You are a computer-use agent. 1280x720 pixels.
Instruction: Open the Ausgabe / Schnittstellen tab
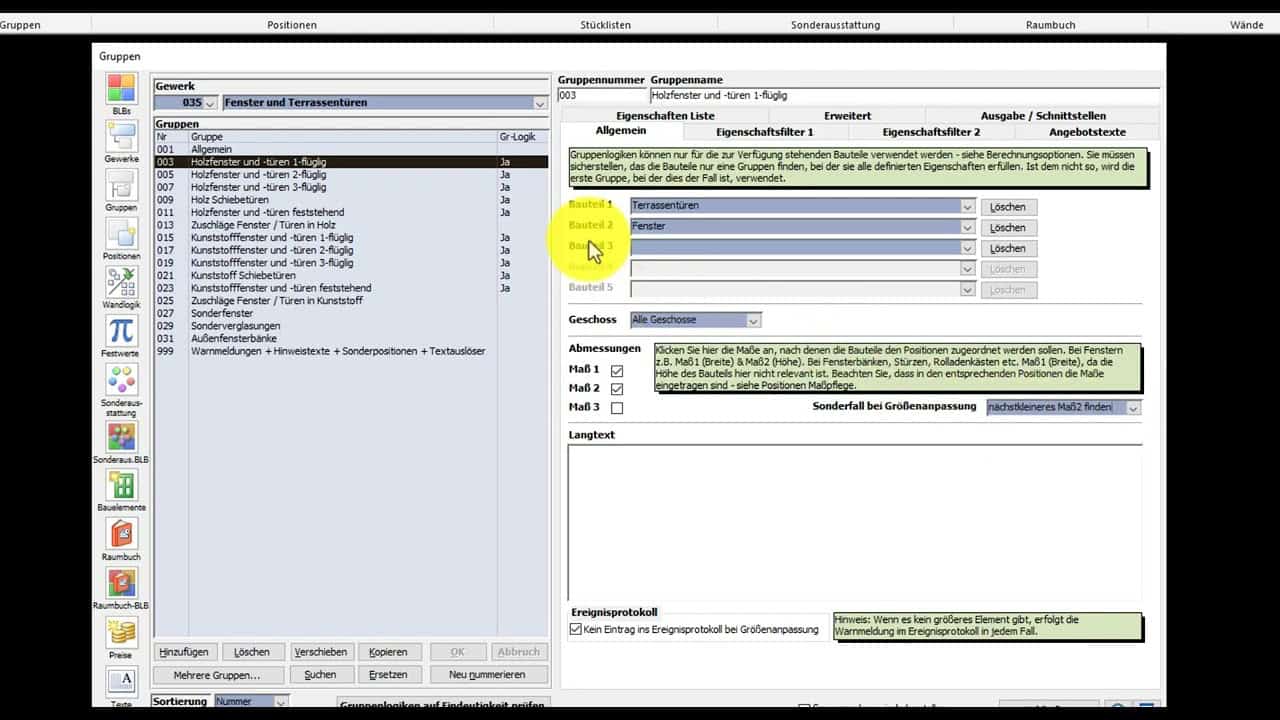point(1043,116)
